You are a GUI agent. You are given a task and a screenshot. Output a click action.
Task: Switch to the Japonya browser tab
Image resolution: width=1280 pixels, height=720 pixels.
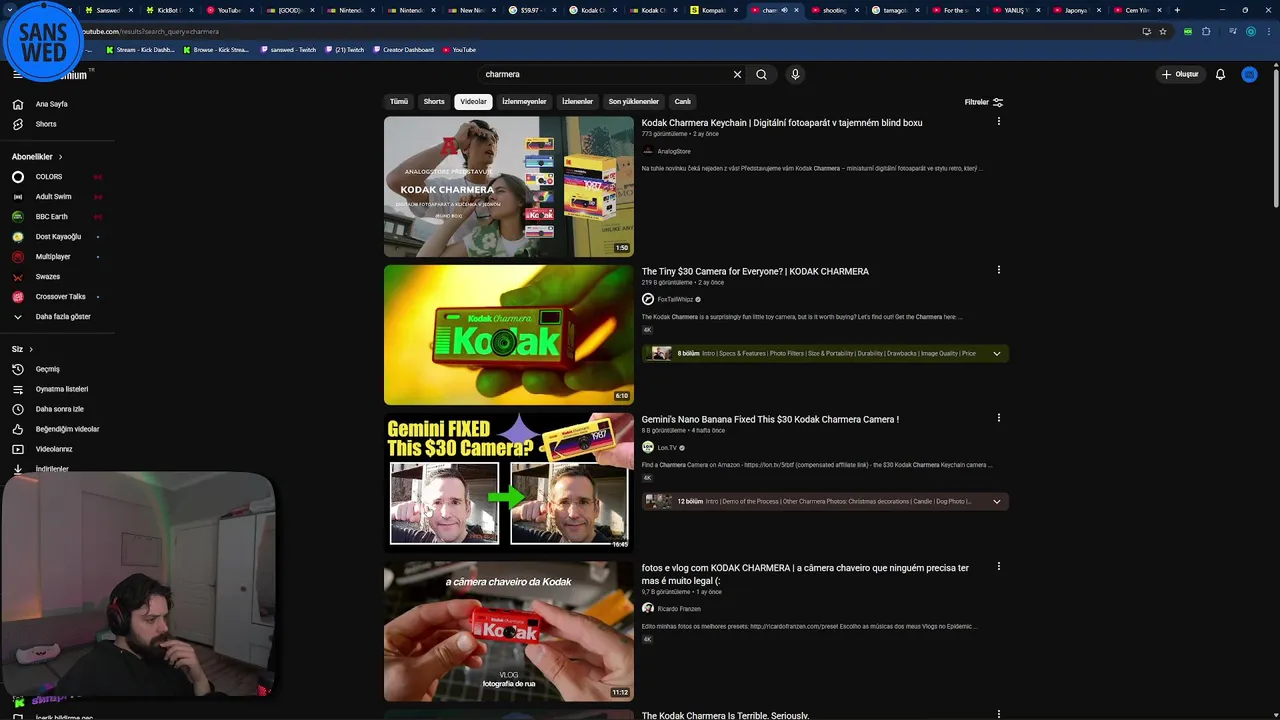tap(1075, 10)
